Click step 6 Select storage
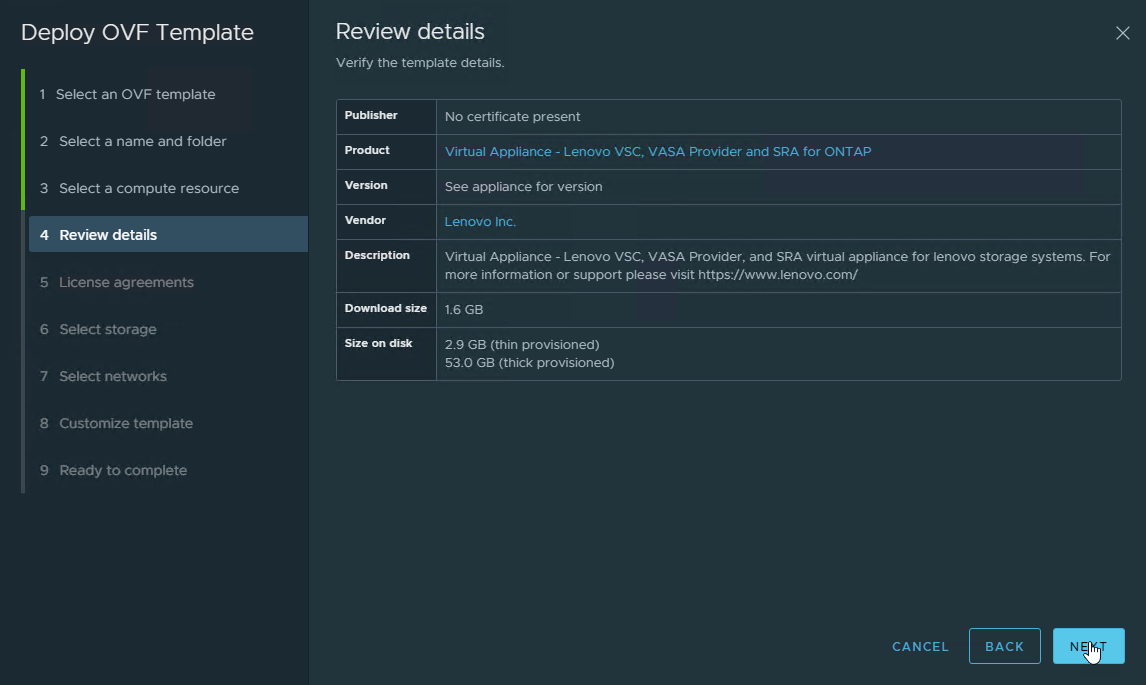Image resolution: width=1146 pixels, height=685 pixels. (107, 329)
